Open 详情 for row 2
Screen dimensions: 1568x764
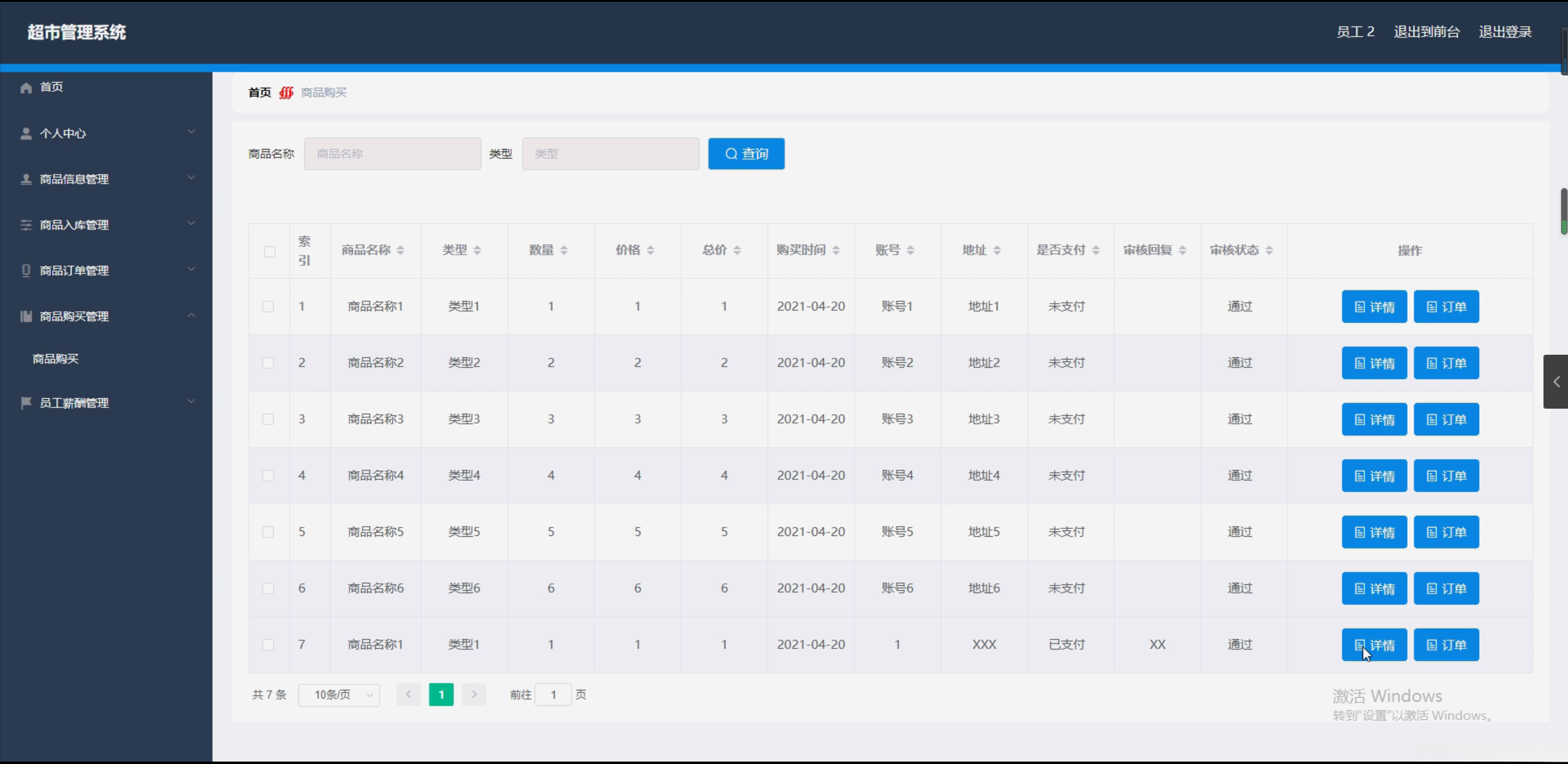1374,363
